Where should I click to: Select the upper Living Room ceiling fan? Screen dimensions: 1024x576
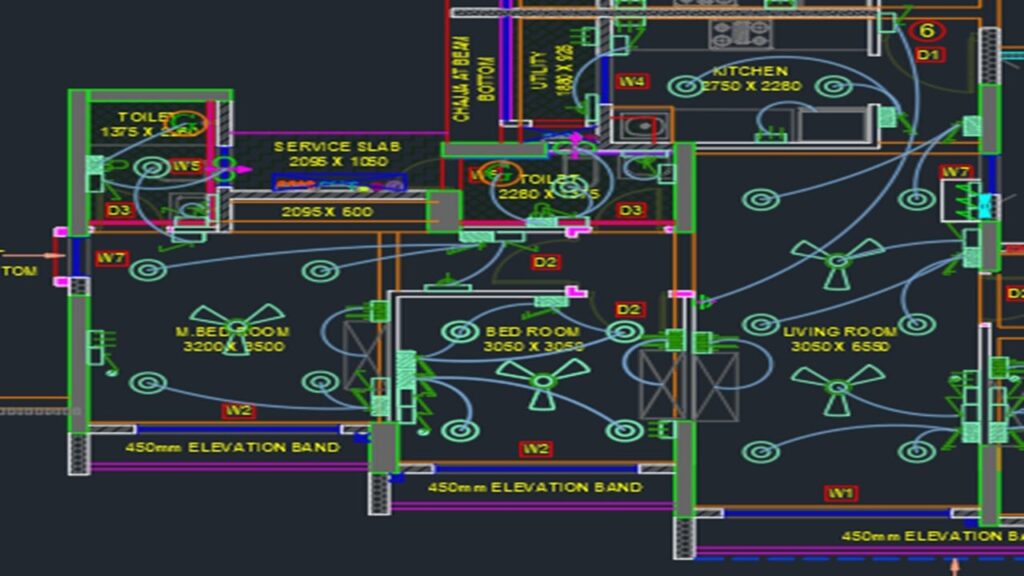pos(837,262)
